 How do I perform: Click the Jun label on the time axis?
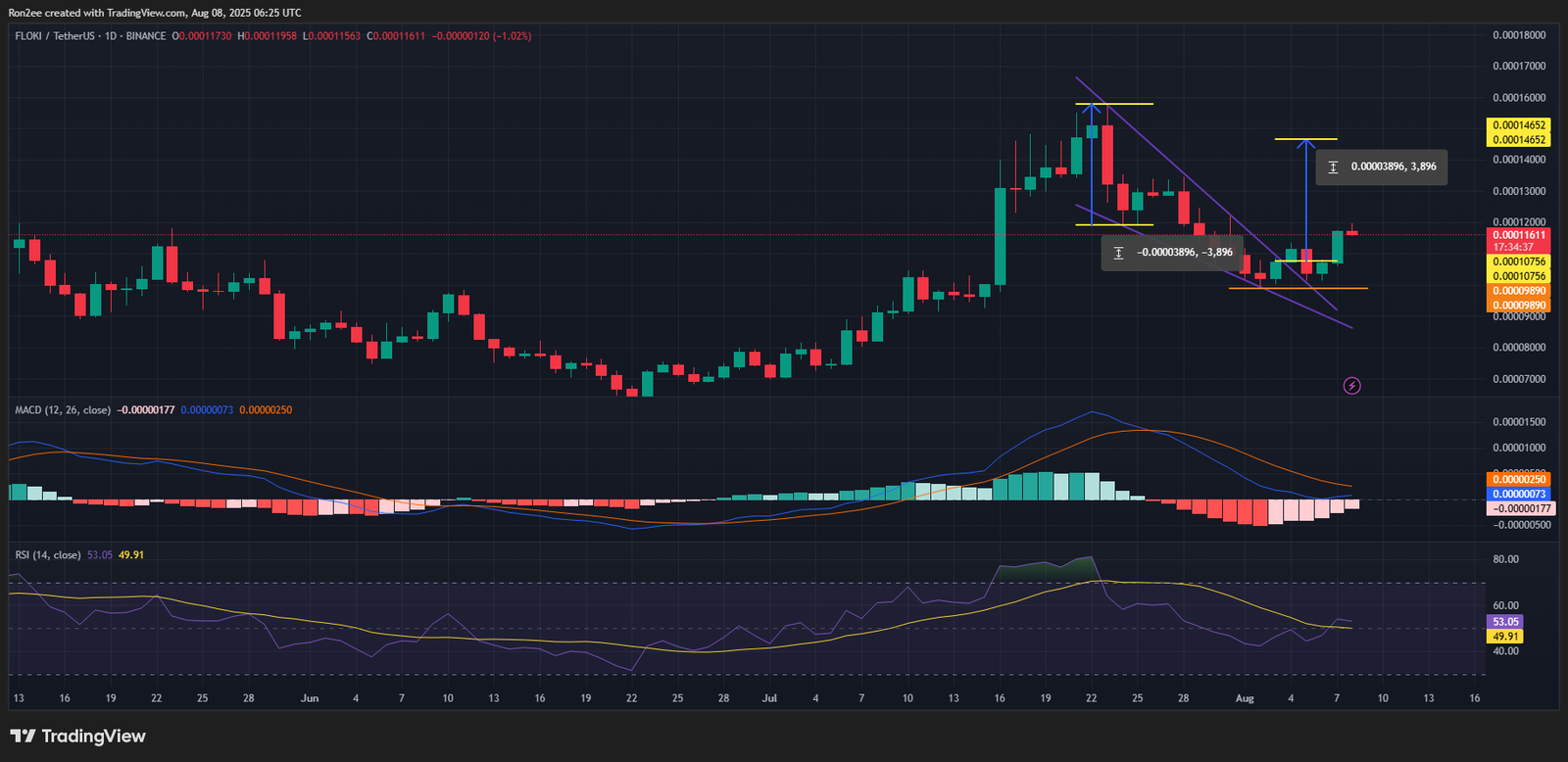[x=310, y=698]
